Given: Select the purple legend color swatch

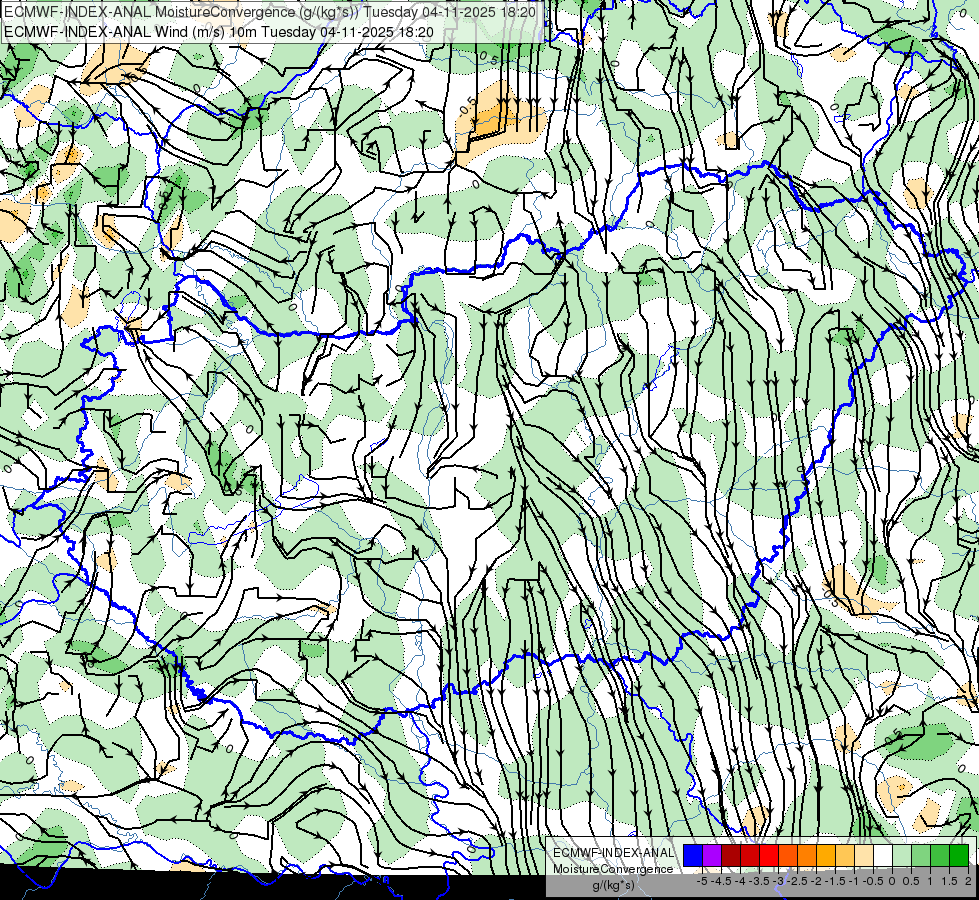Looking at the screenshot, I should click(712, 855).
